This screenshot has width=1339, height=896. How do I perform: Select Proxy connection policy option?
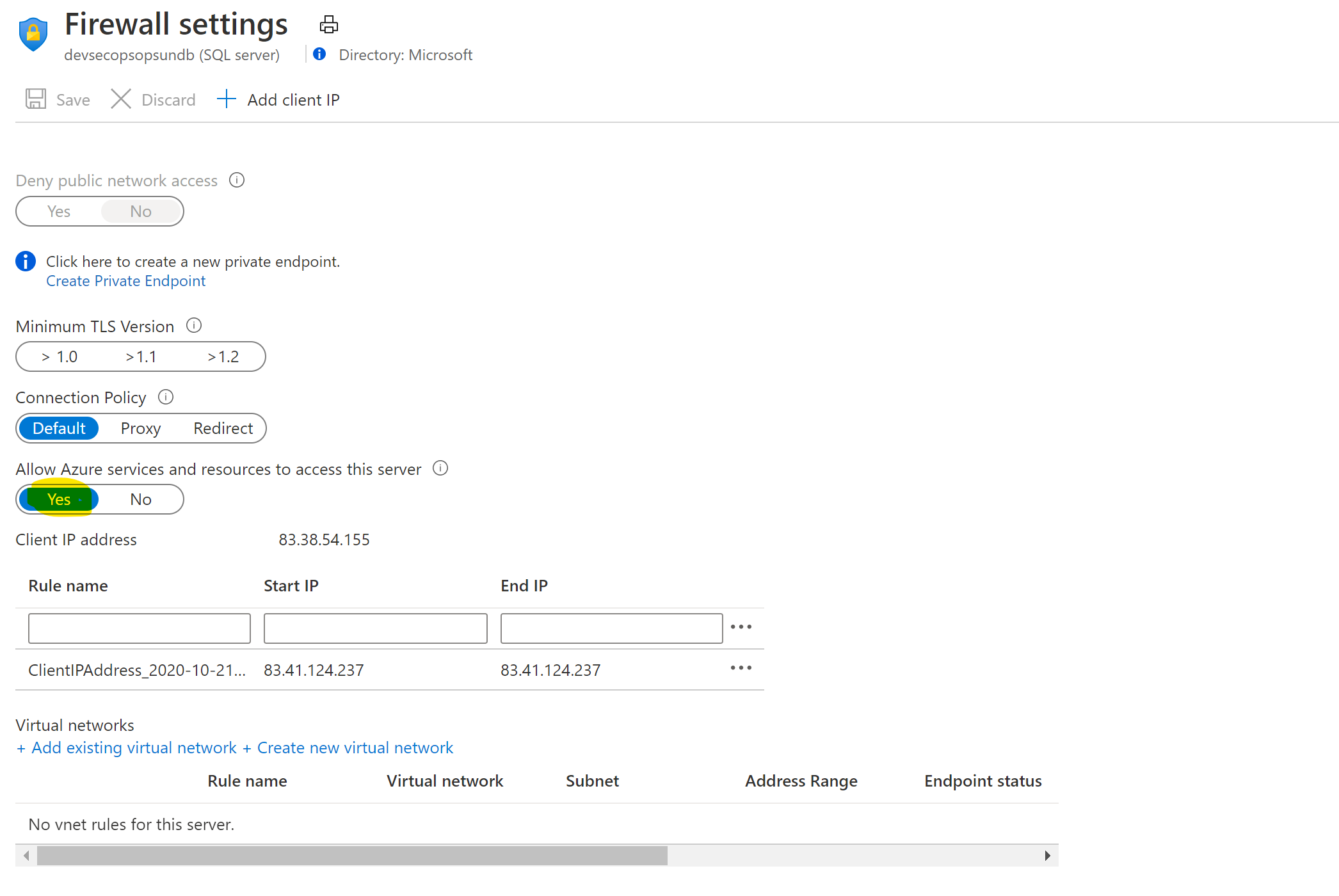point(140,427)
